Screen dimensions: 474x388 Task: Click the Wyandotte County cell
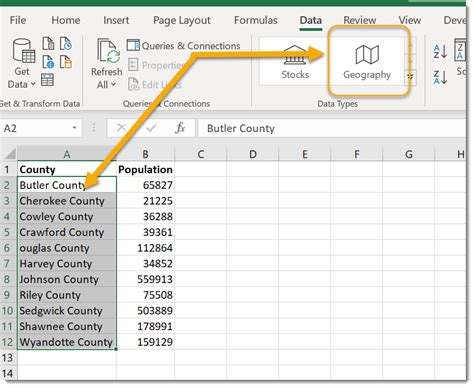coord(67,342)
